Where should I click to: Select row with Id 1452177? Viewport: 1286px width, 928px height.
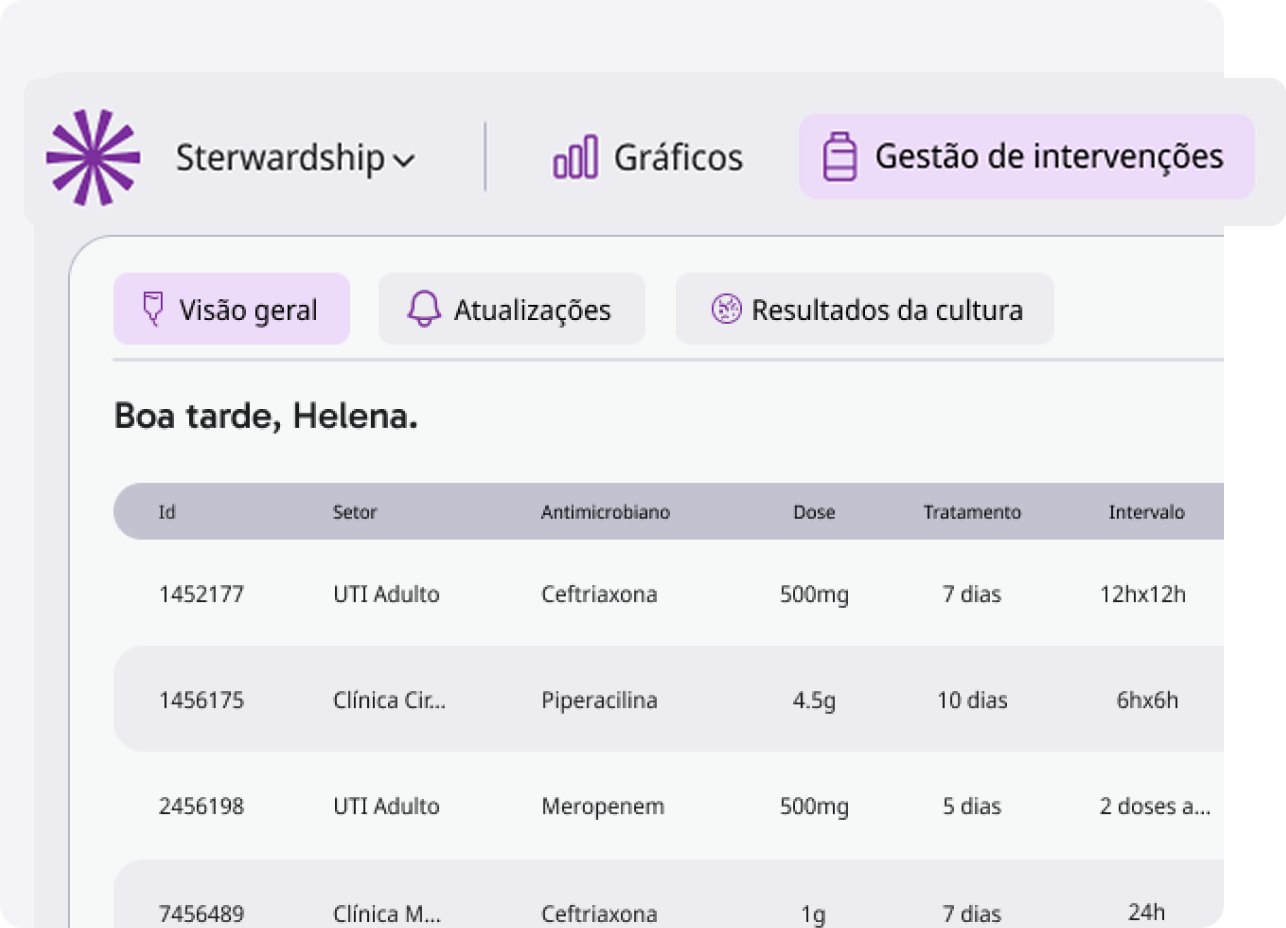click(201, 594)
